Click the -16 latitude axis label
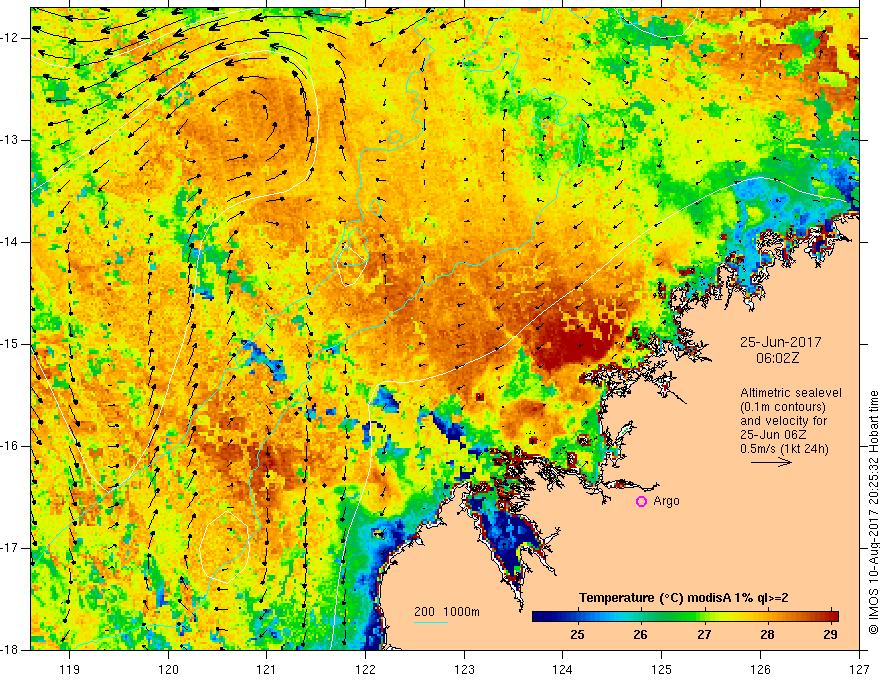 11,447
